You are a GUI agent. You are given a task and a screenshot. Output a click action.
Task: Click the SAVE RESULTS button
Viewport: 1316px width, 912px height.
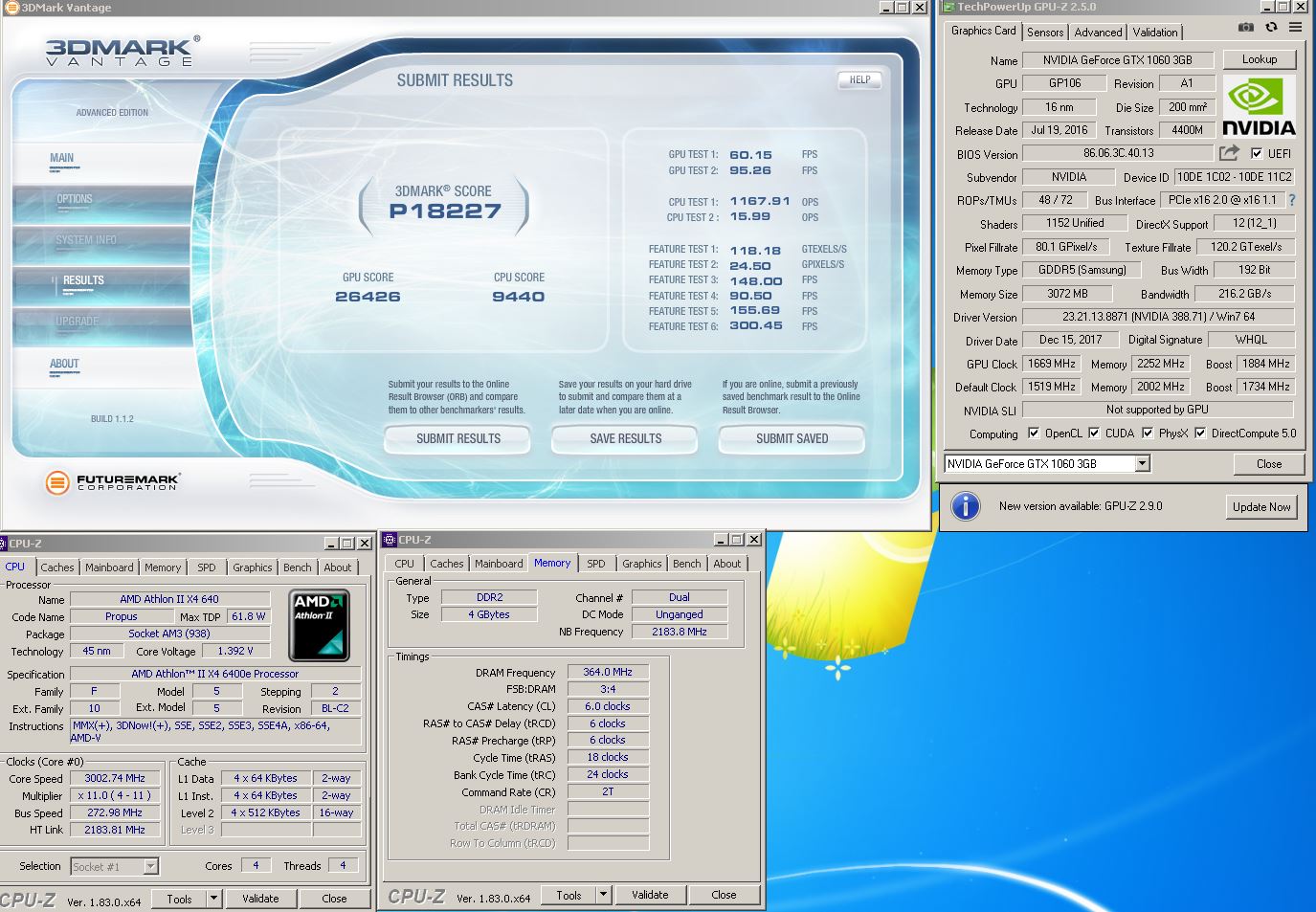coord(626,438)
